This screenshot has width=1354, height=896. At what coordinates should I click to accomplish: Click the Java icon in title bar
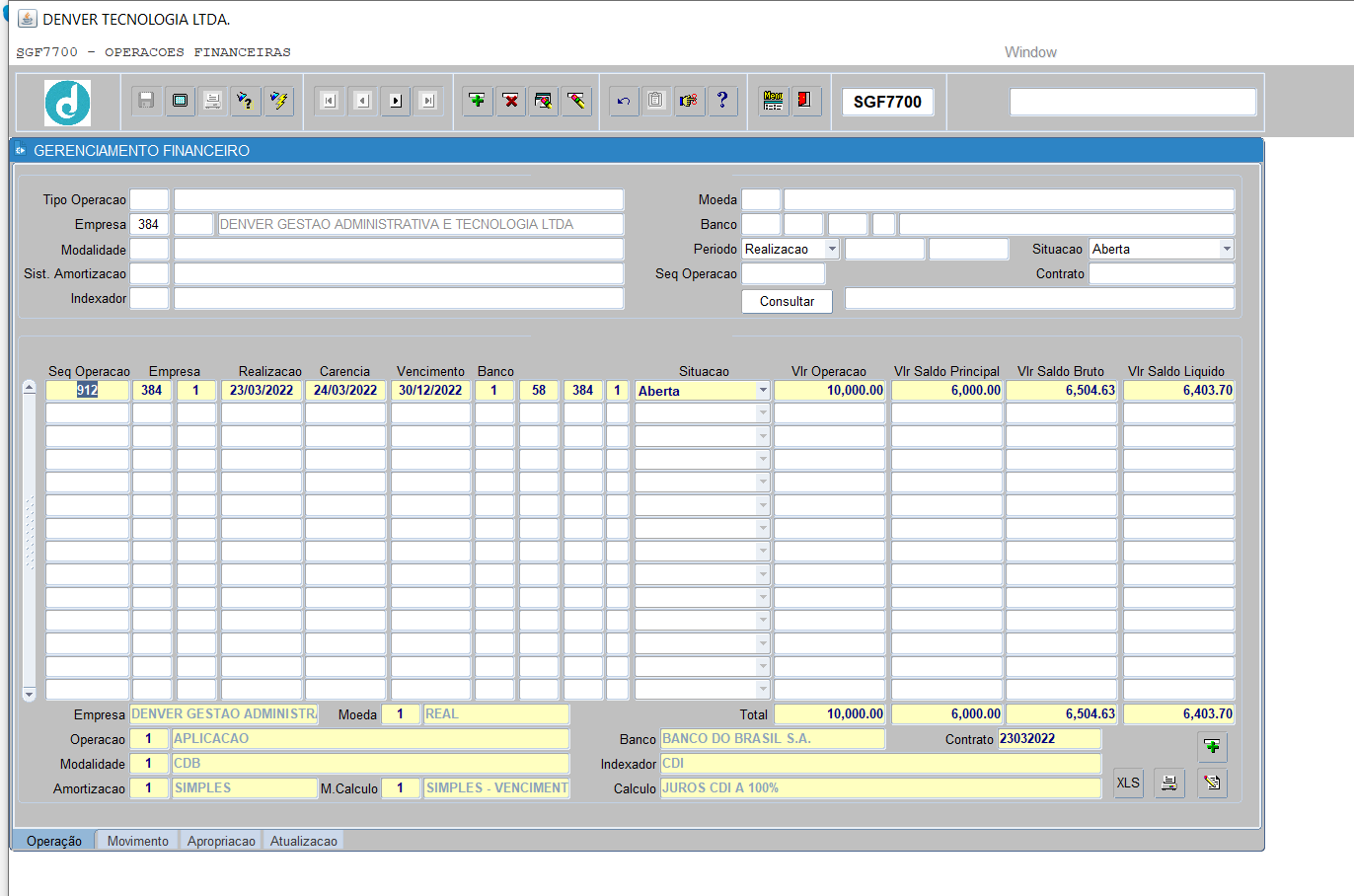point(28,19)
